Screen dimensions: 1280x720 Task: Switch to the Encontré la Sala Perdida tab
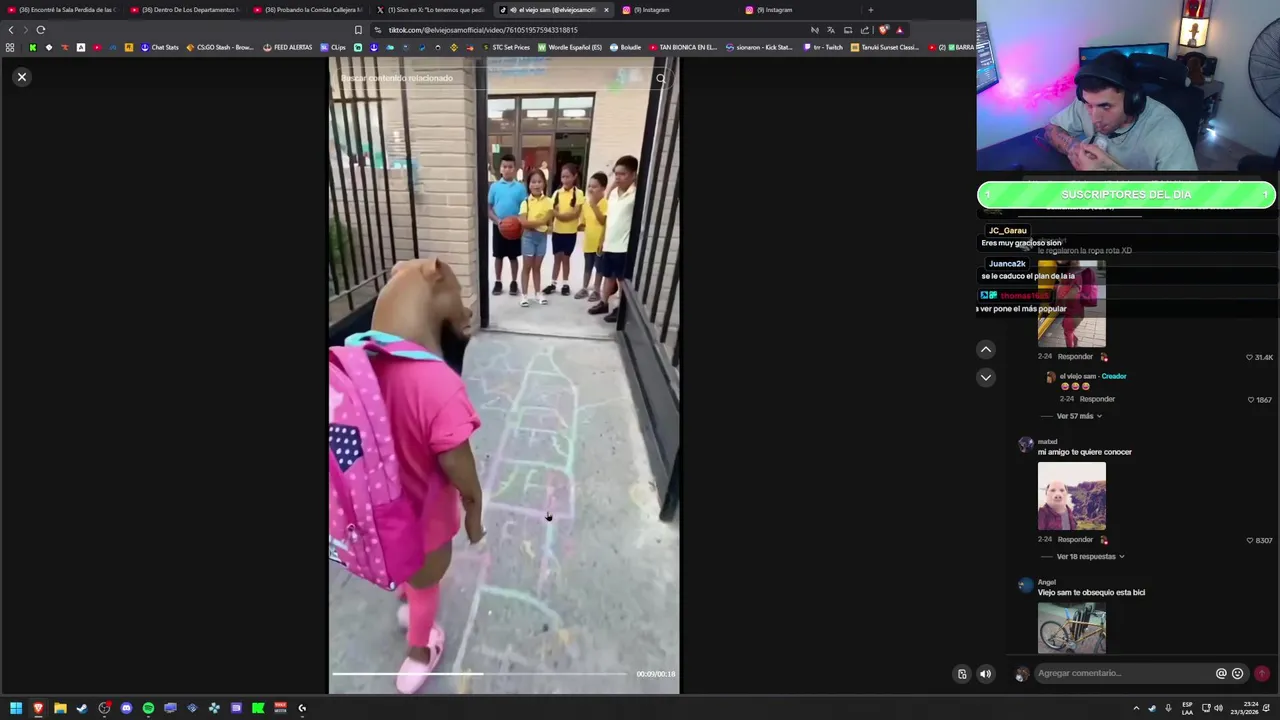point(62,10)
